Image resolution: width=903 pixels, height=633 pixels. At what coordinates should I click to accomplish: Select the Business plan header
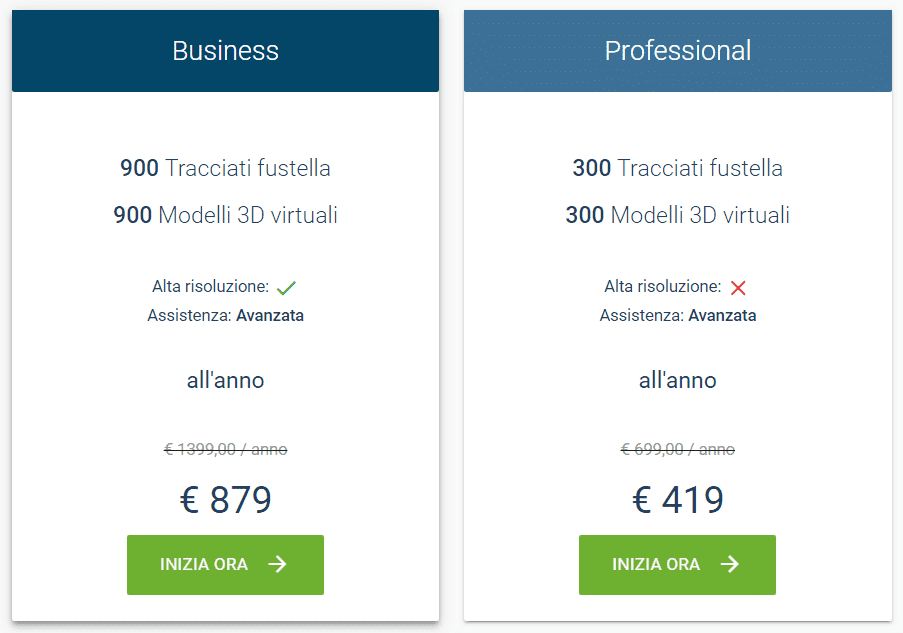tap(225, 50)
